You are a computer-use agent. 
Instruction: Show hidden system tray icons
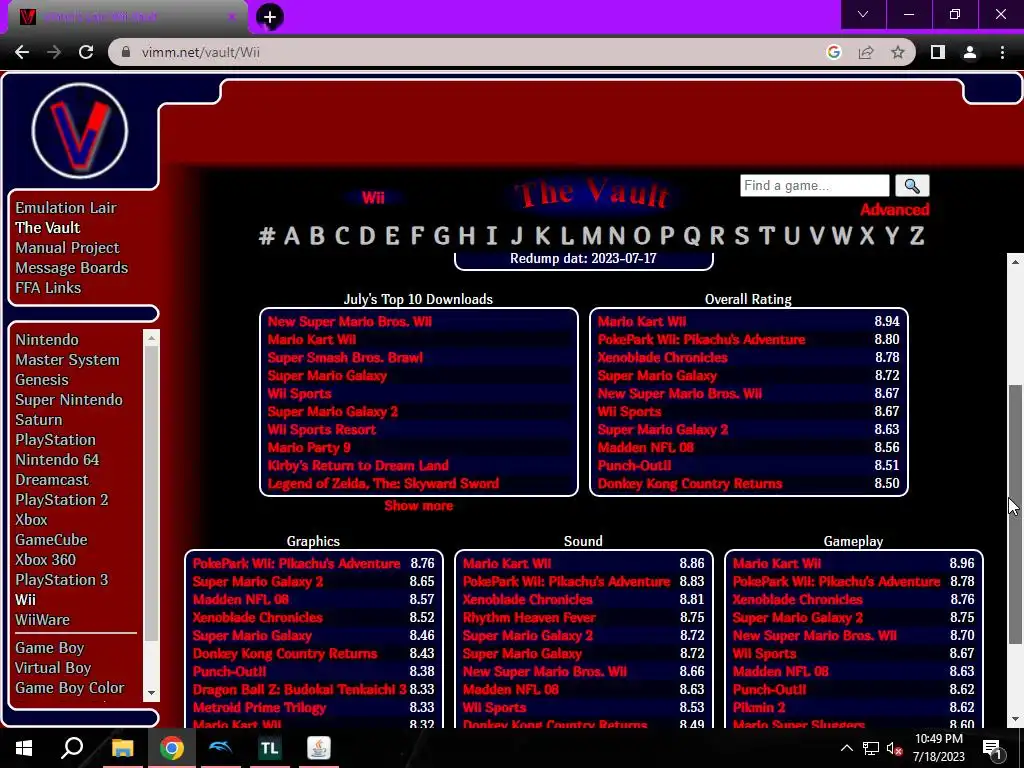click(846, 748)
